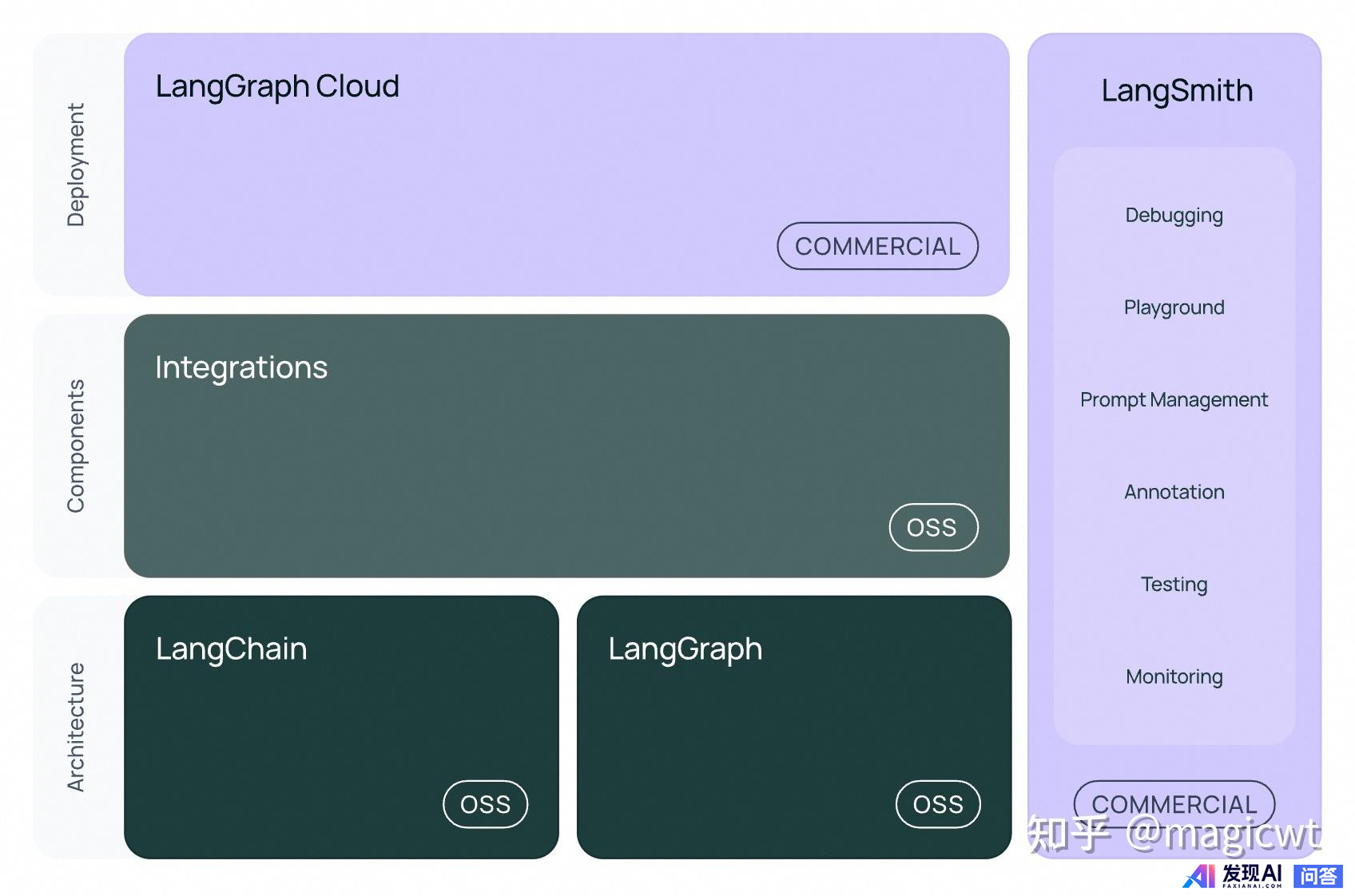Select Testing in the LangSmith list
The image size is (1355, 896).
tap(1174, 585)
